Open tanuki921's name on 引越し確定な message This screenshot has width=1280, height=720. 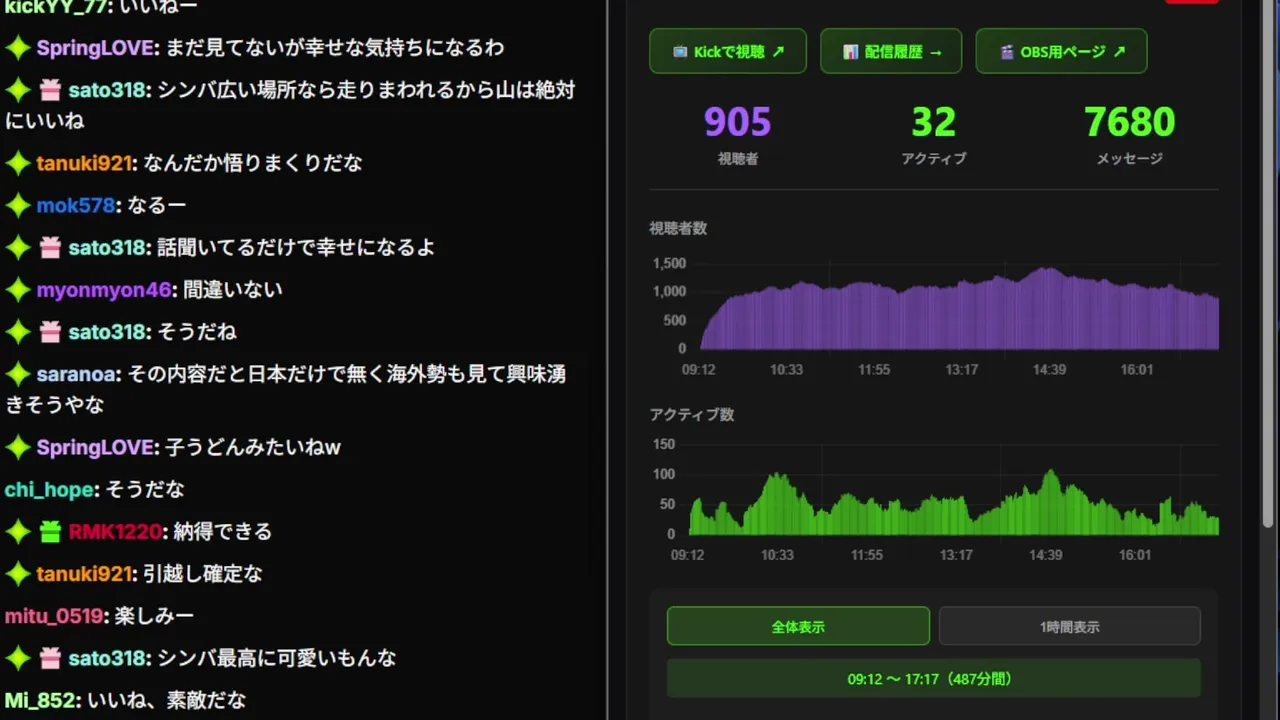pyautogui.click(x=85, y=574)
